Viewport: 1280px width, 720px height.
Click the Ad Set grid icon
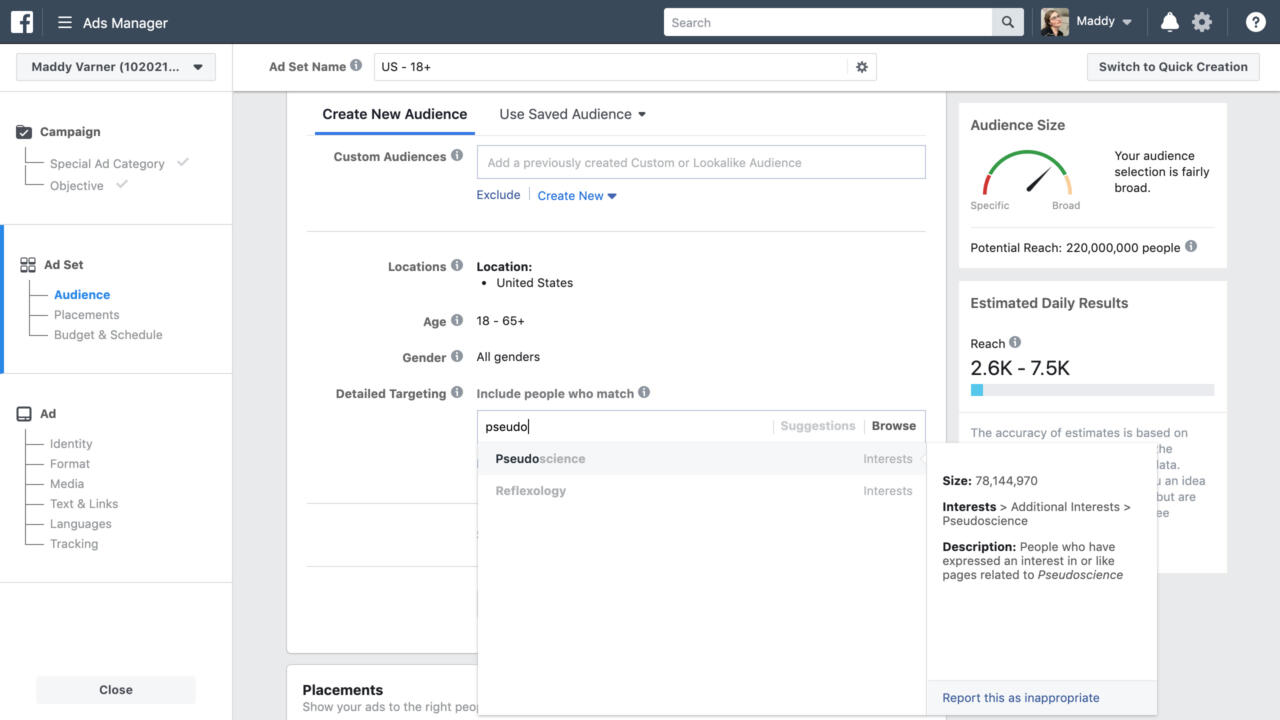pos(28,265)
